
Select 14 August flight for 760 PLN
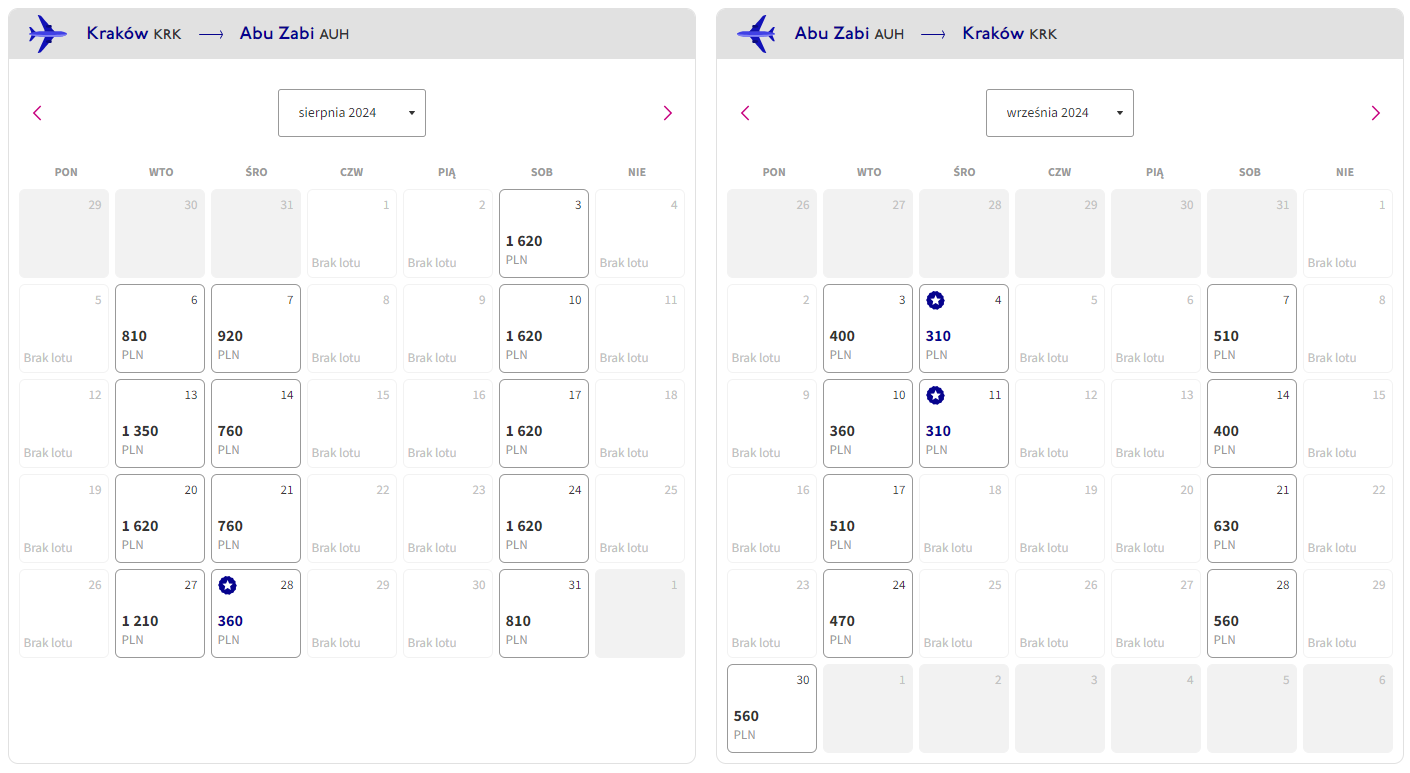tap(256, 423)
